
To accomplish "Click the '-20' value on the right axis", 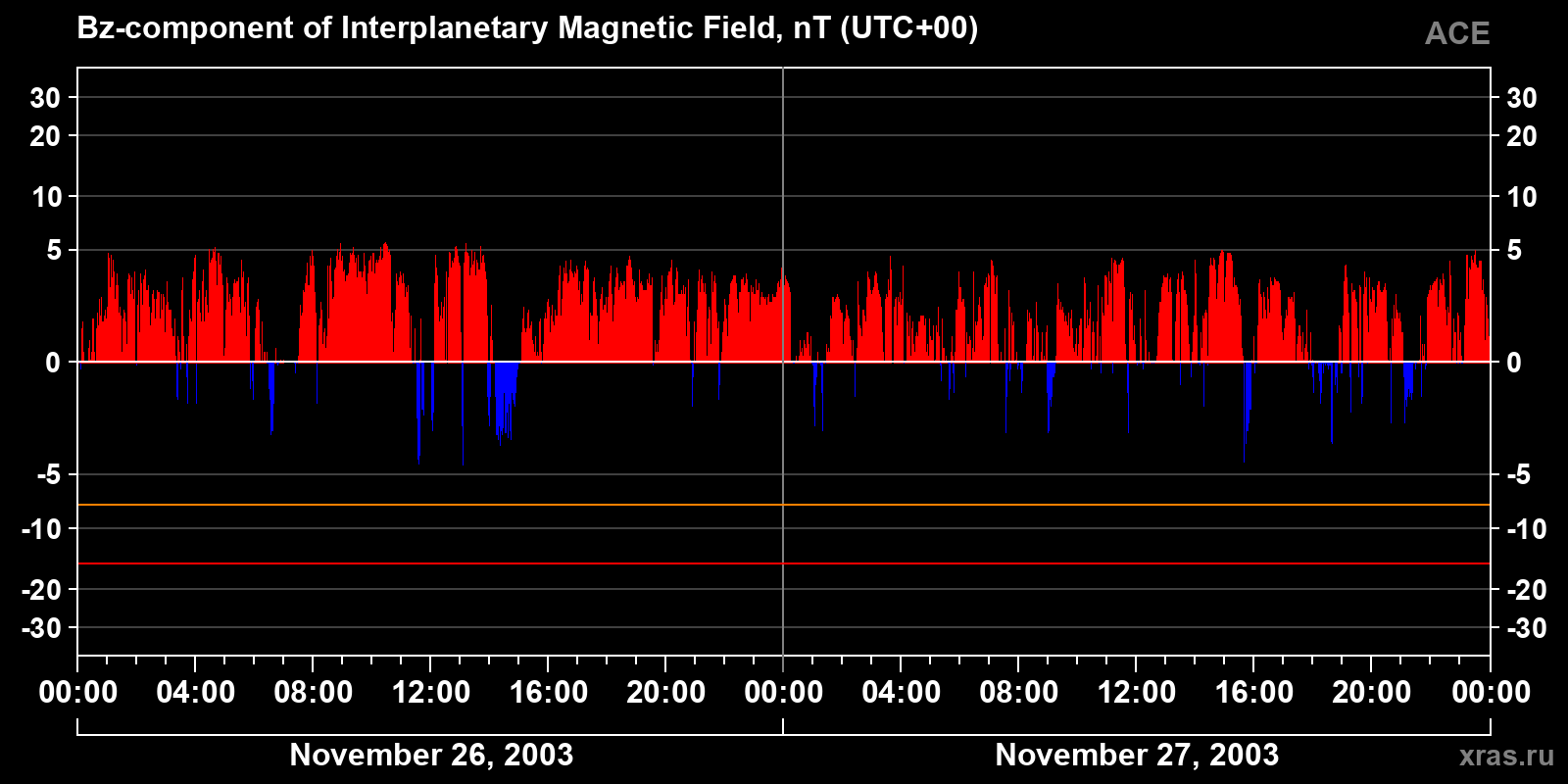I will (1526, 590).
